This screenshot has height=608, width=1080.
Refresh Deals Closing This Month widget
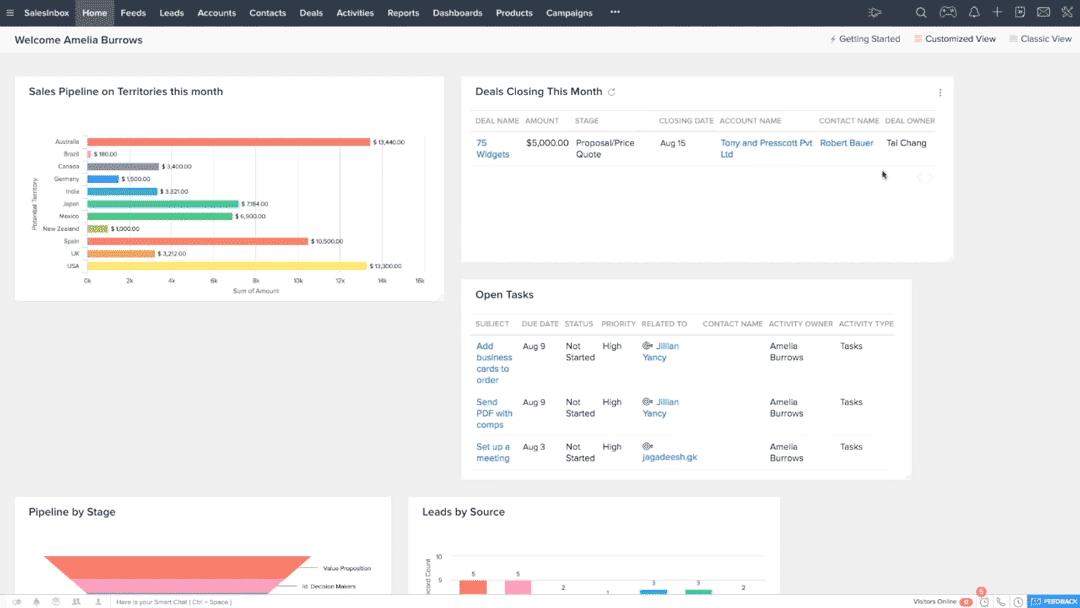coord(612,92)
